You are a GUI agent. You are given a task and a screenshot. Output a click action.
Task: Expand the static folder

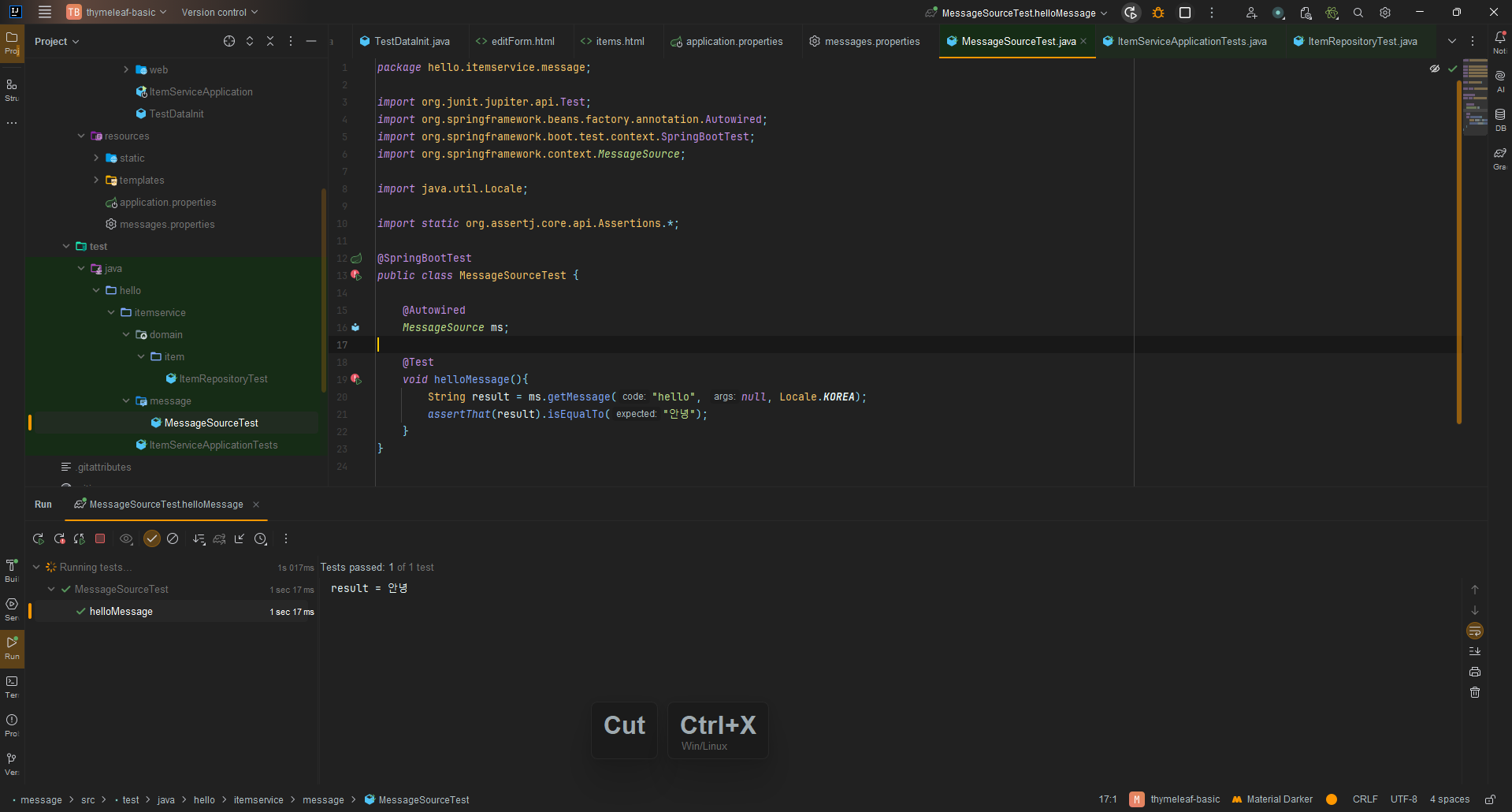tap(96, 158)
